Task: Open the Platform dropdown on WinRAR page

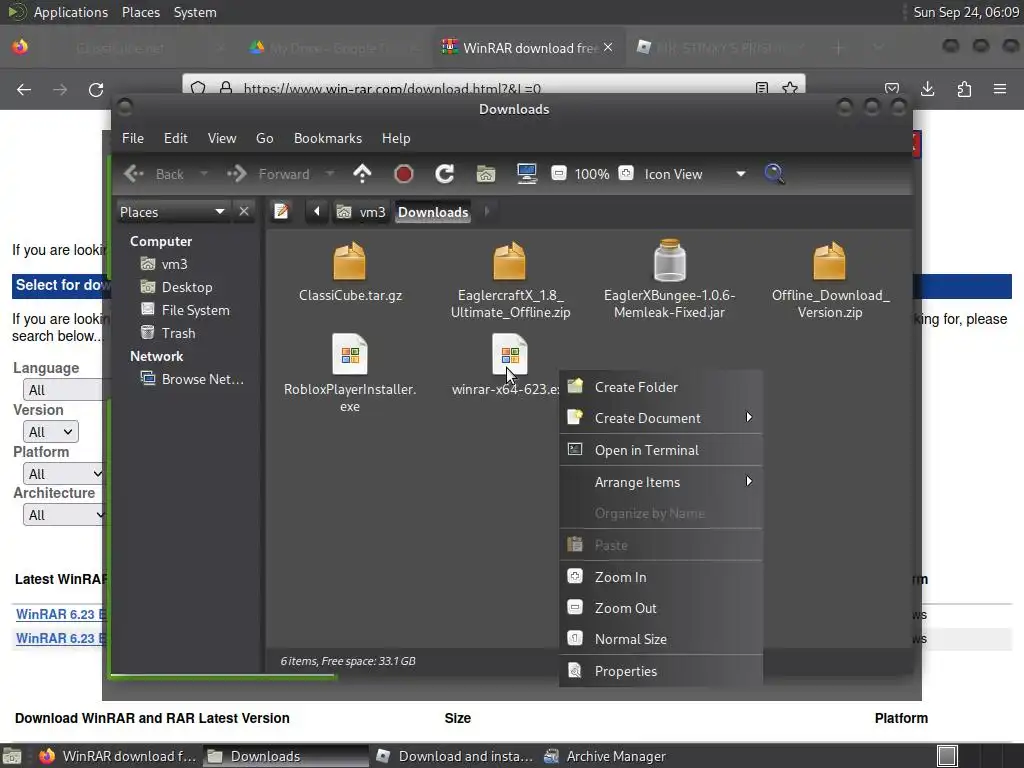Action: [x=63, y=473]
